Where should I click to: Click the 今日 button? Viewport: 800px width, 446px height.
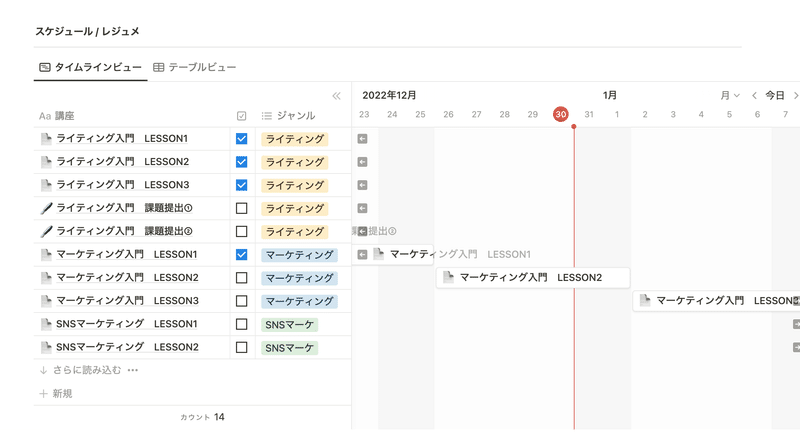[774, 95]
